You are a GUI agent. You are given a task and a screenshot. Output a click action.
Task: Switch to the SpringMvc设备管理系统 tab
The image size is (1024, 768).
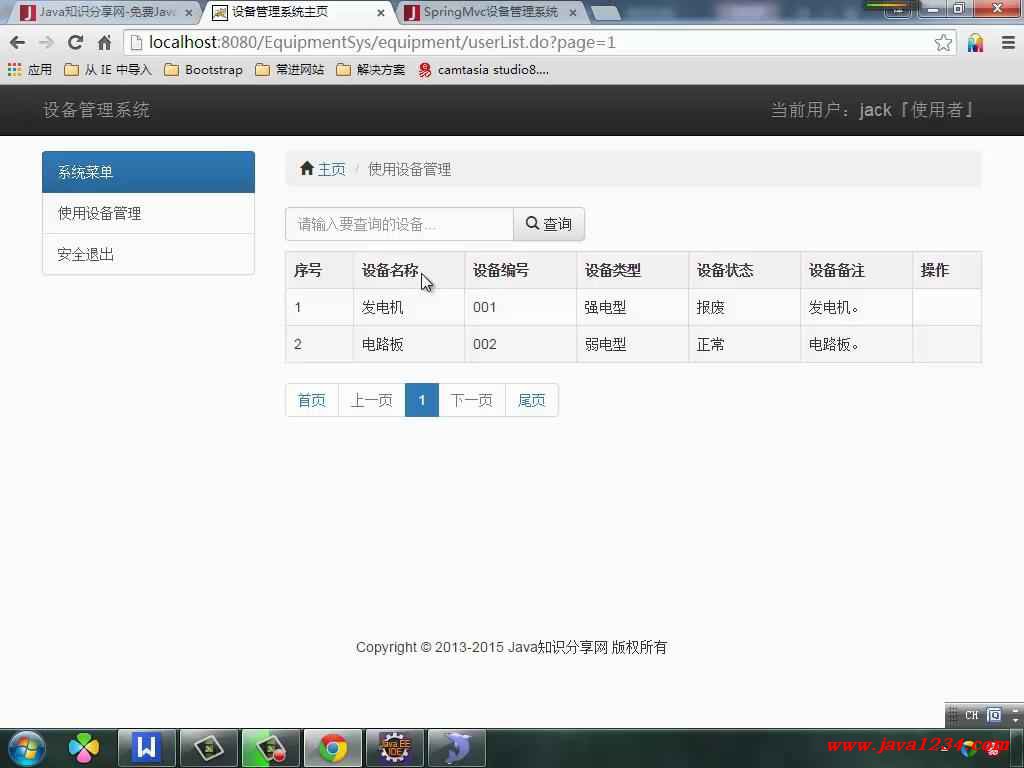pos(490,12)
